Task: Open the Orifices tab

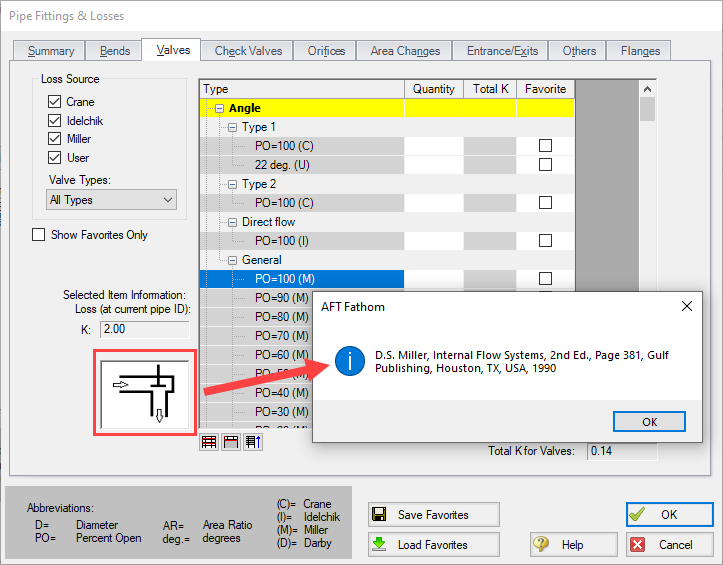Action: [x=326, y=51]
